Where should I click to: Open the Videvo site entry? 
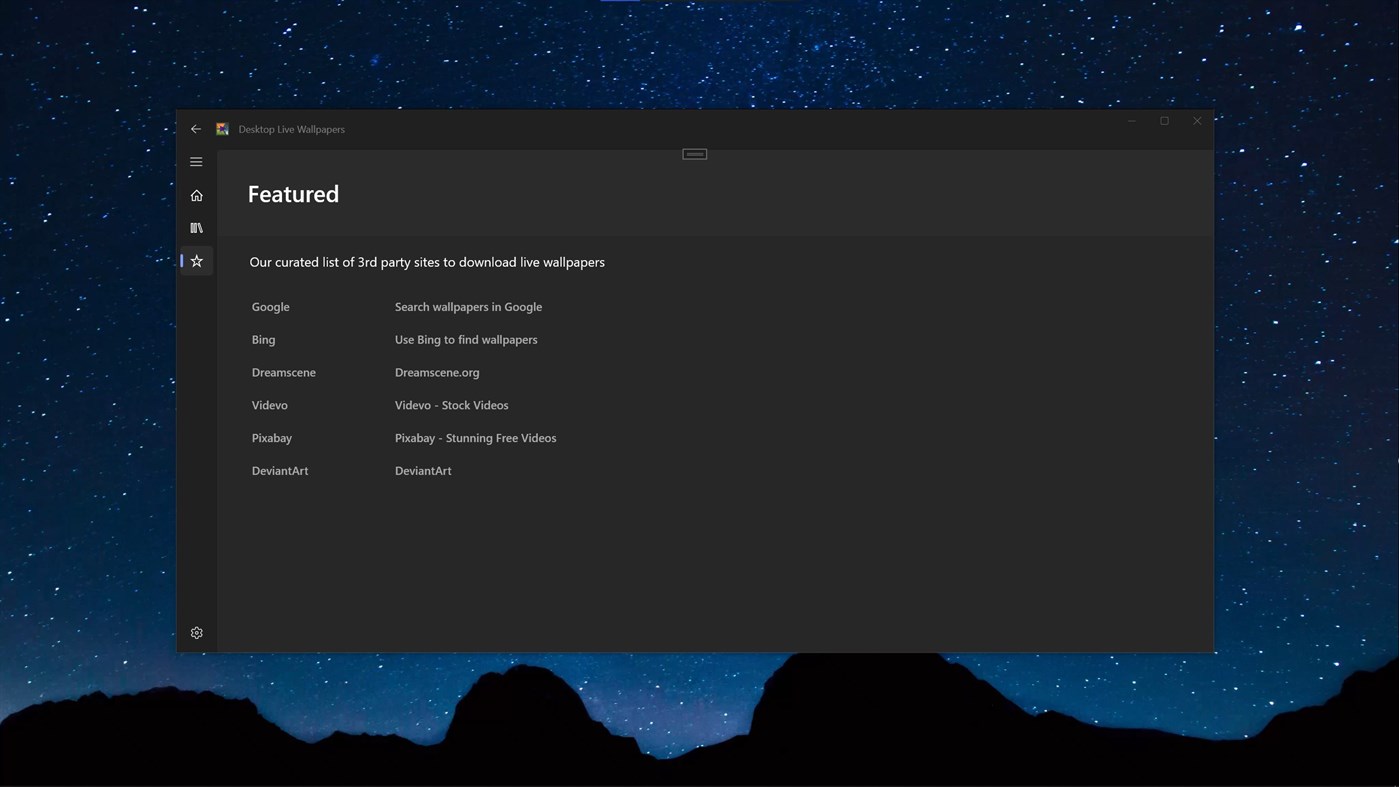tap(270, 405)
